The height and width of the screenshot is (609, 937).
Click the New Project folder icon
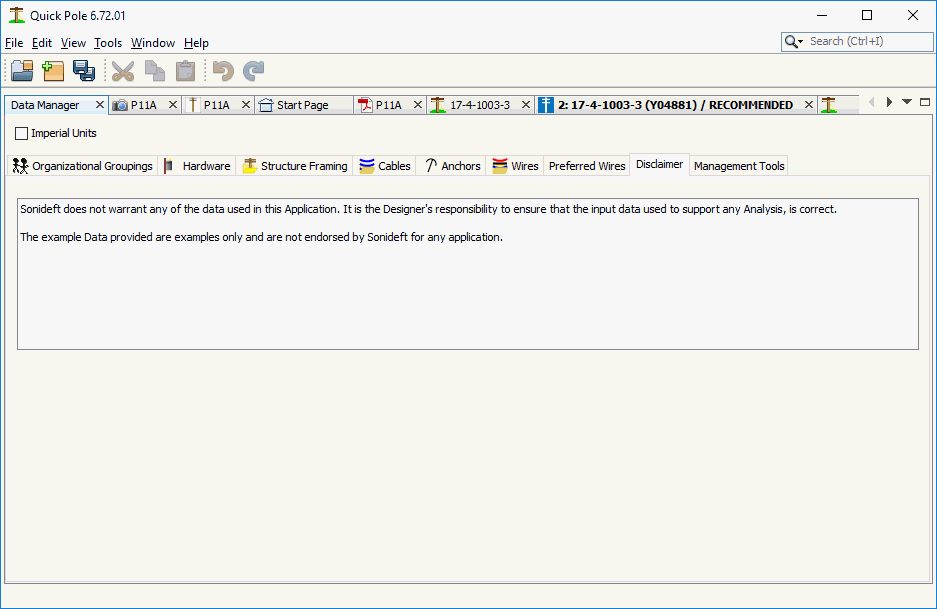point(53,71)
